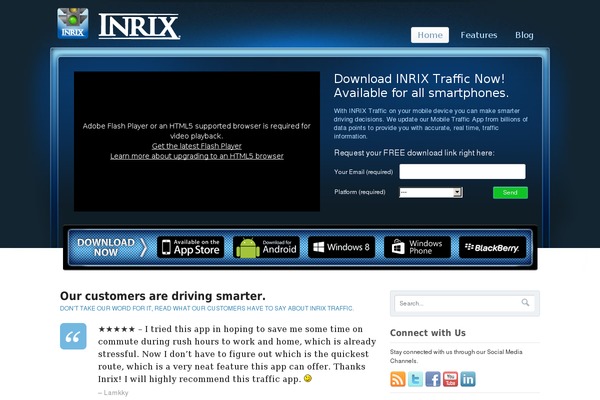Click the 'Download INRIX Traffic Now!' headline
The width and height of the screenshot is (600, 400).
419,79
